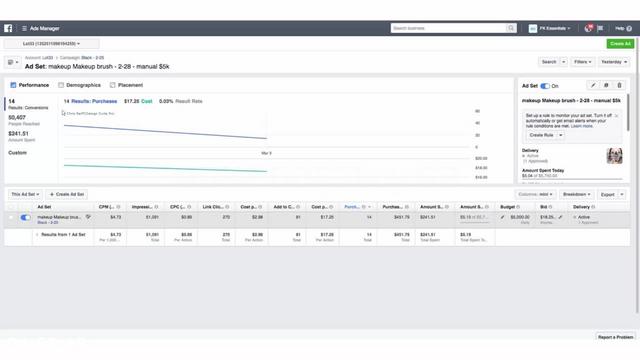640x360 pixels.
Task: Tick the select-all checkbox in table header
Action: pyautogui.click(x=11, y=207)
